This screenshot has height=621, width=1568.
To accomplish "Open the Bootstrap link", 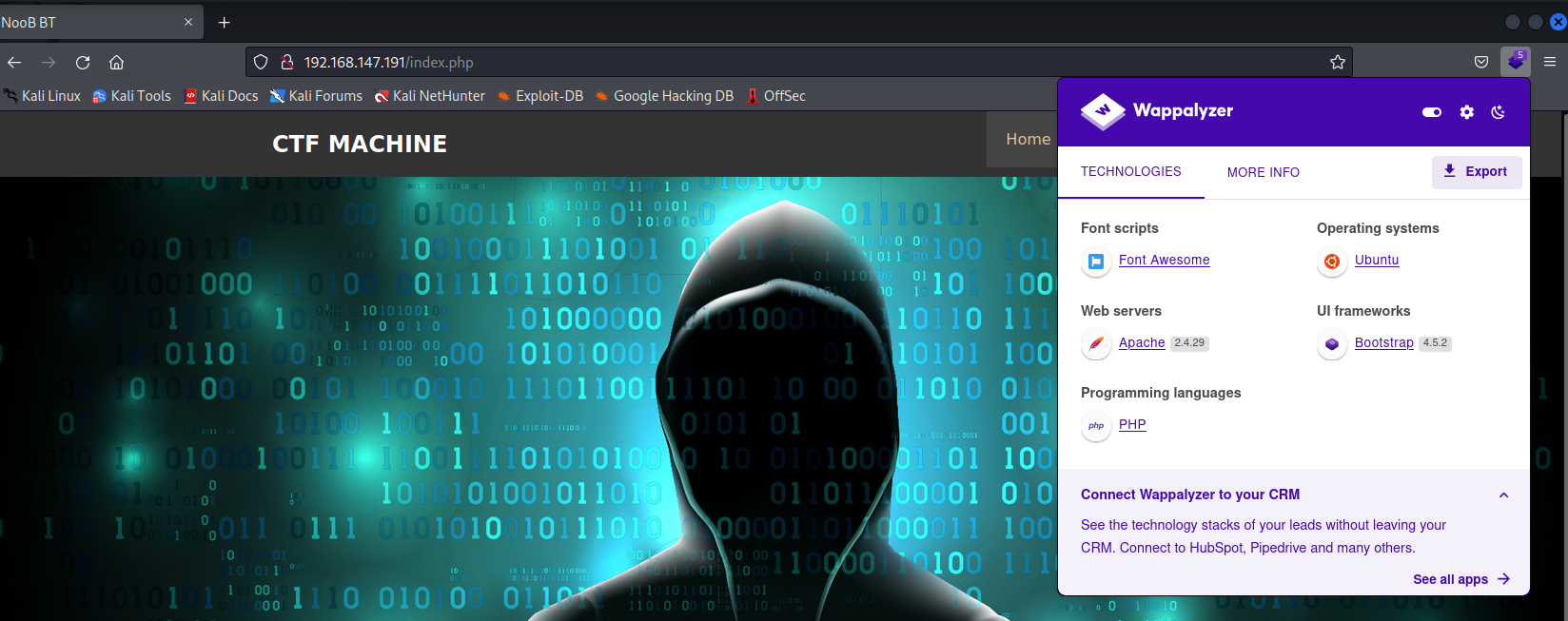I will (x=1384, y=342).
